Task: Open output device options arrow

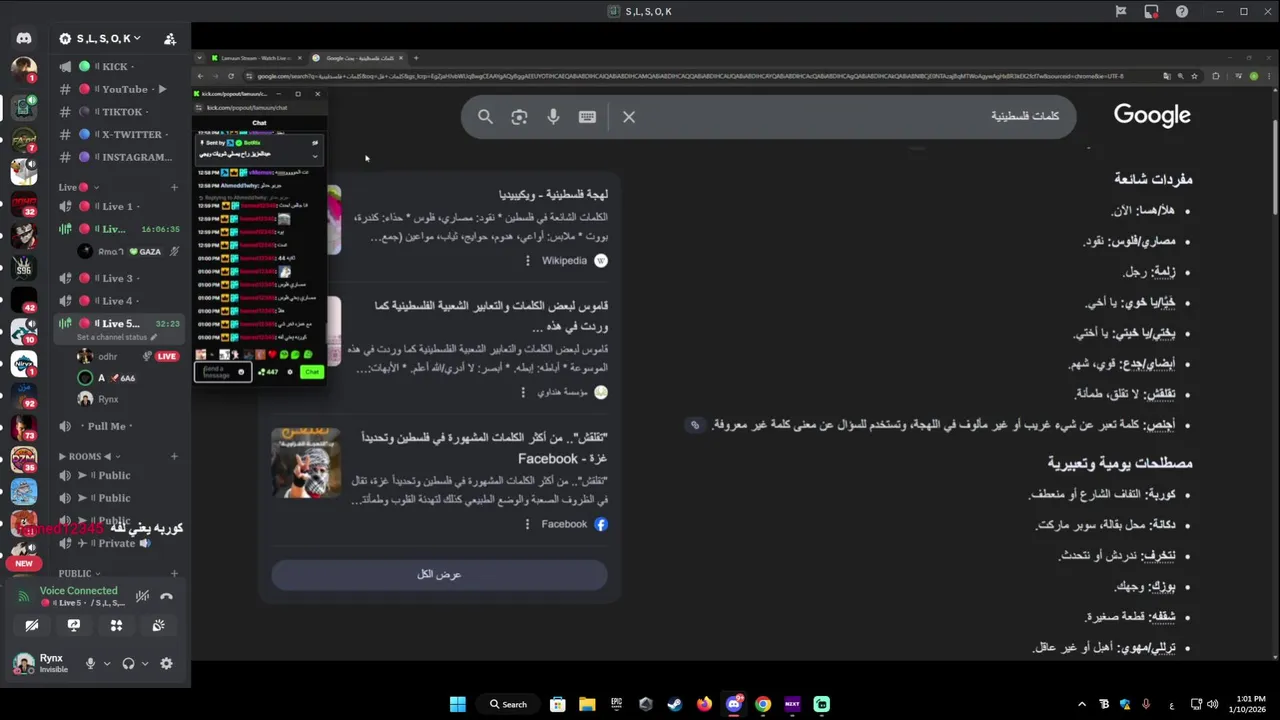Action: [145, 663]
